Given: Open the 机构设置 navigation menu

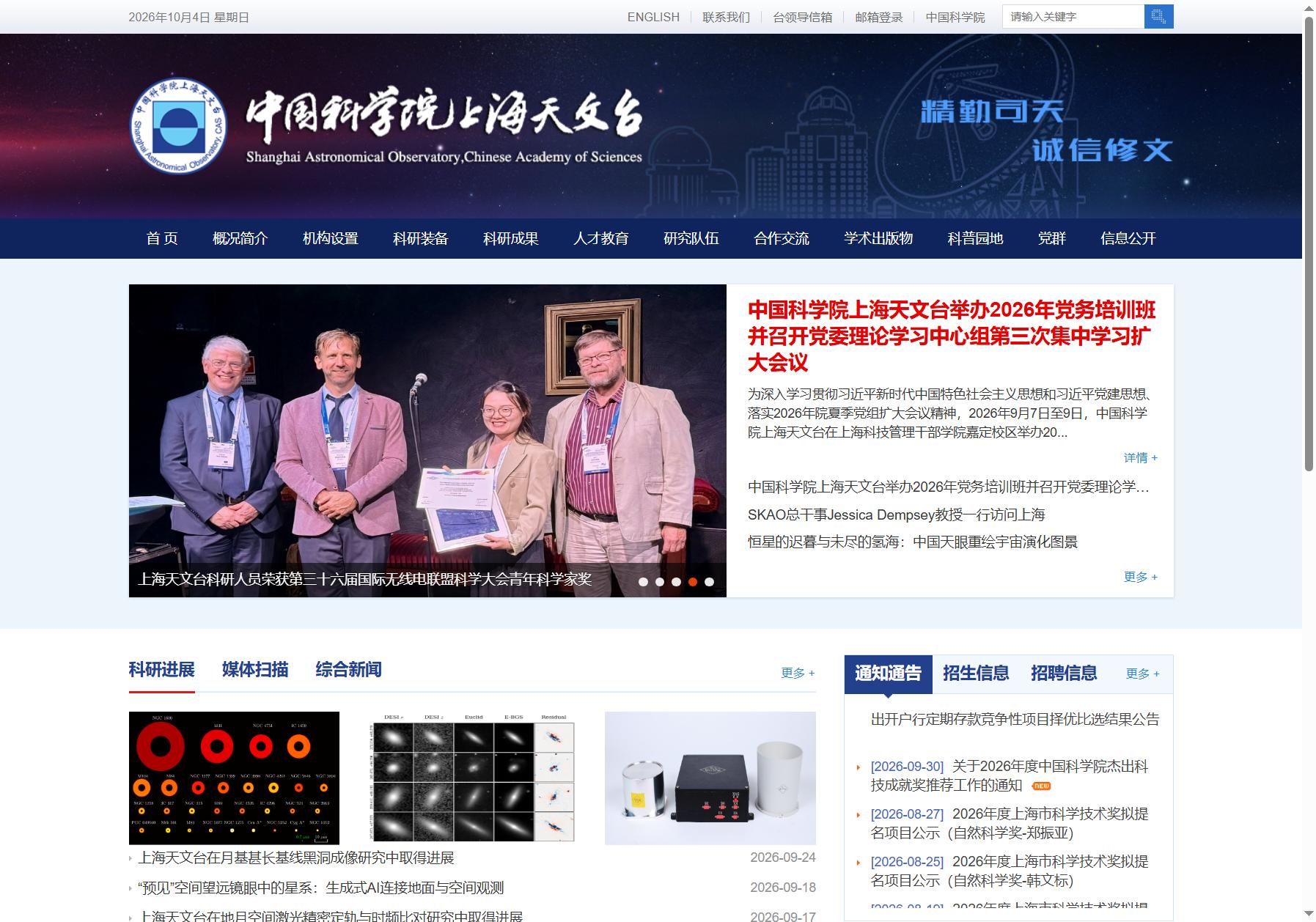Looking at the screenshot, I should (x=331, y=238).
